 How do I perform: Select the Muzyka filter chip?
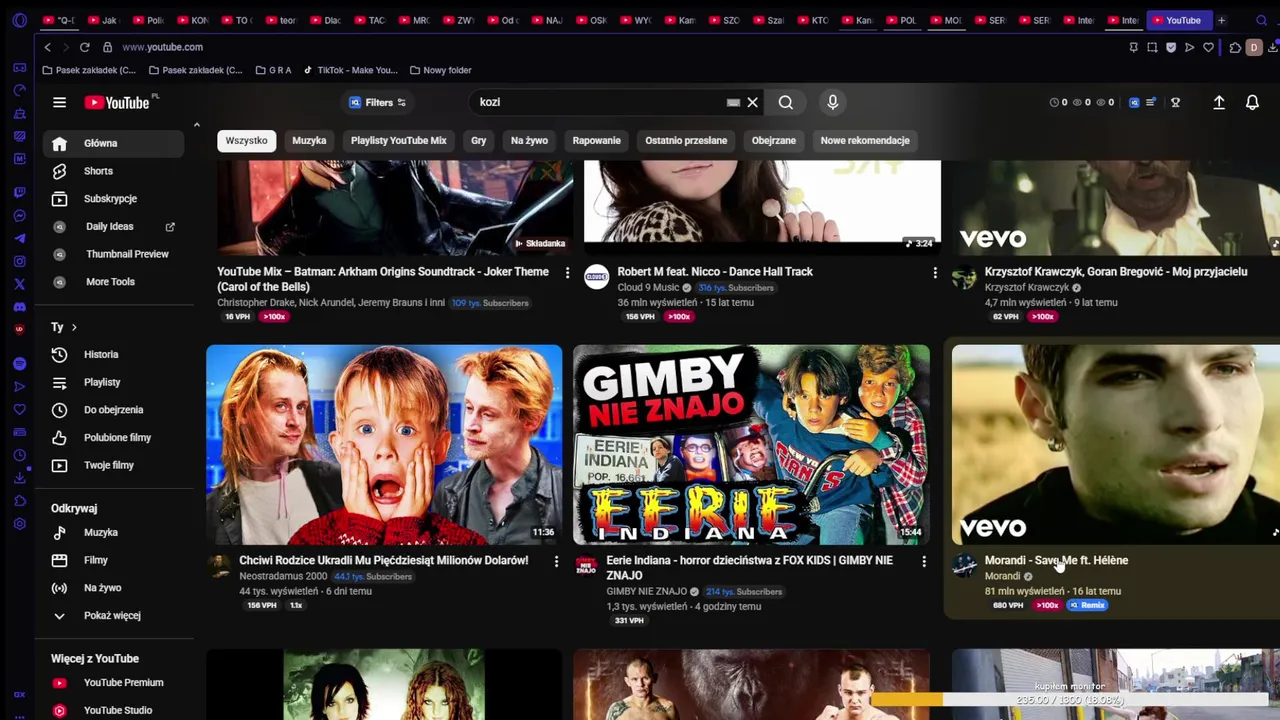309,141
